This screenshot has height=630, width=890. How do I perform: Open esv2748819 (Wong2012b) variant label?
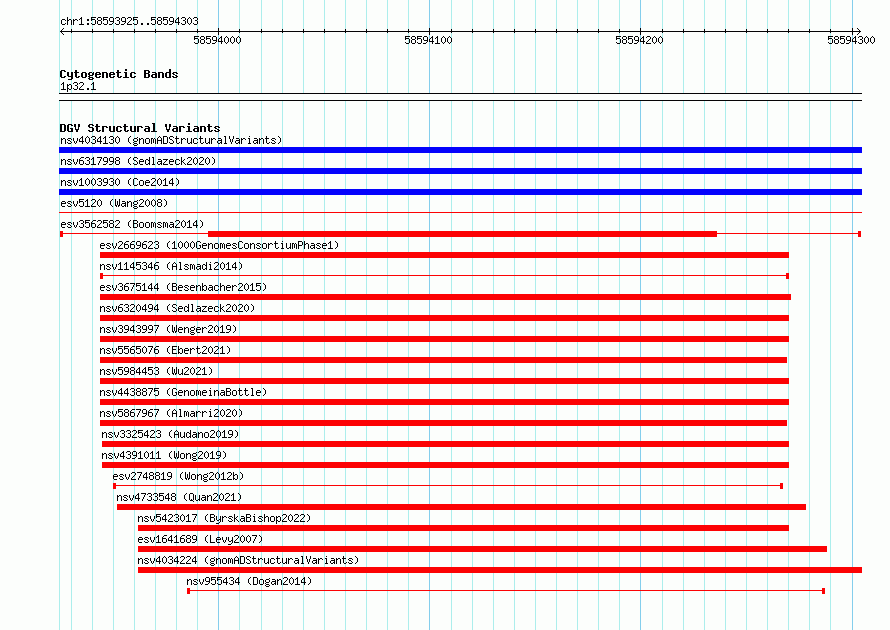pyautogui.click(x=178, y=476)
